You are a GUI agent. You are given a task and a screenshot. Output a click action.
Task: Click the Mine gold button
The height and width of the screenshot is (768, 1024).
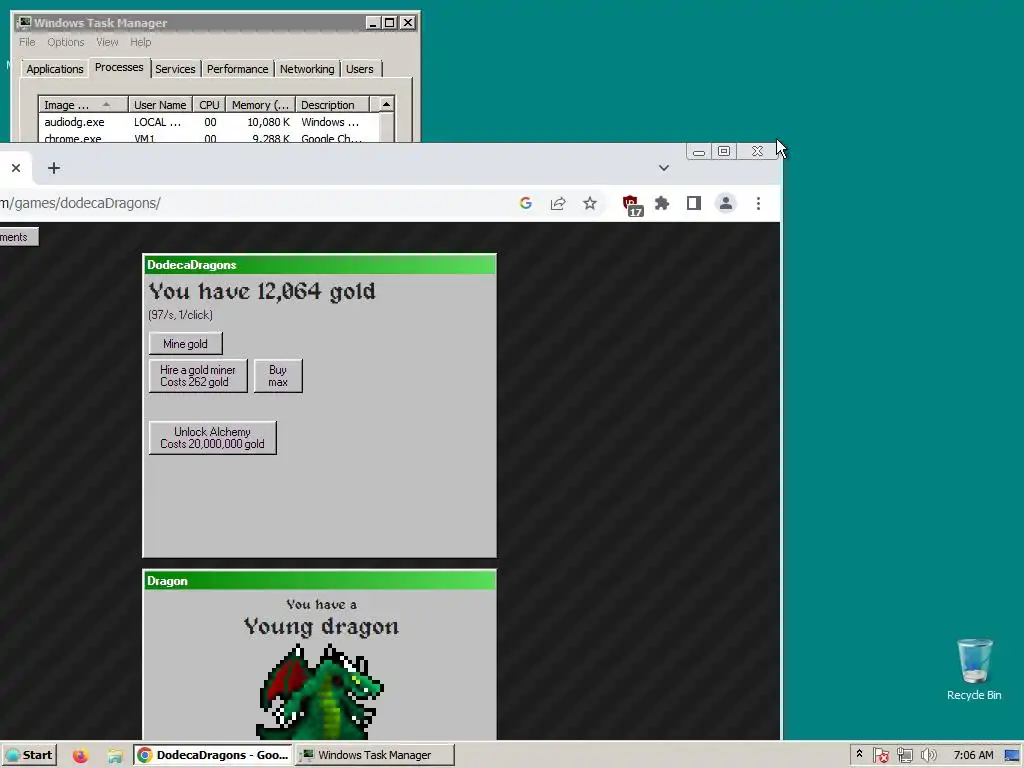coord(185,344)
